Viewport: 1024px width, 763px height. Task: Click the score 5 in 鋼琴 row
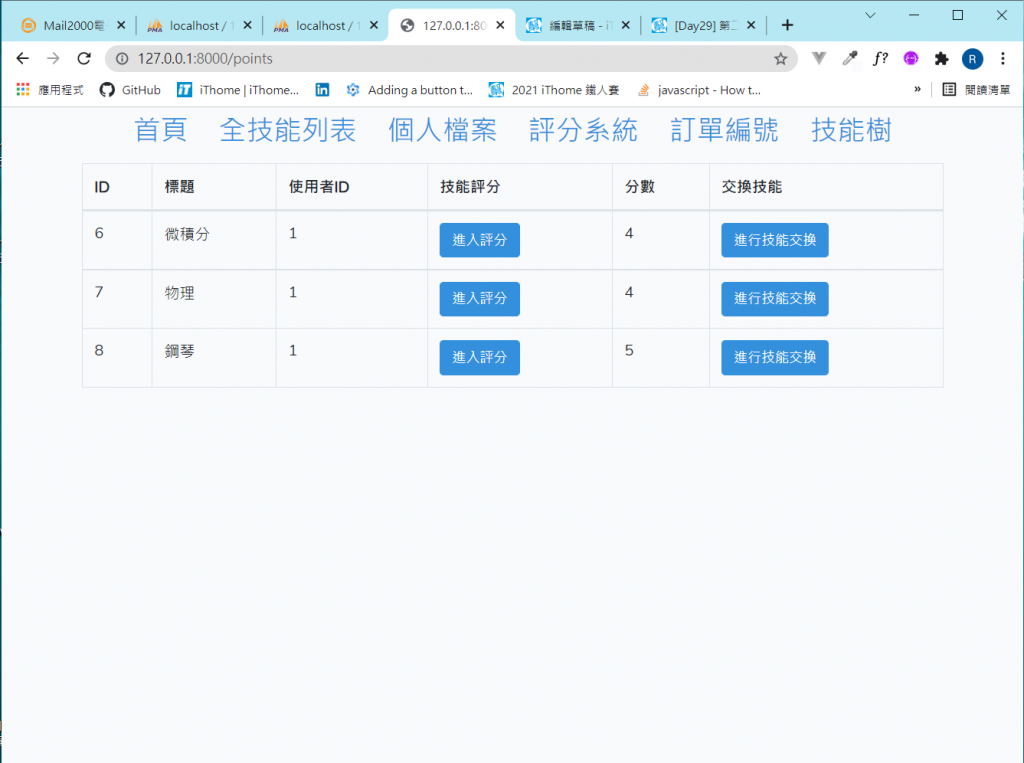tap(629, 350)
